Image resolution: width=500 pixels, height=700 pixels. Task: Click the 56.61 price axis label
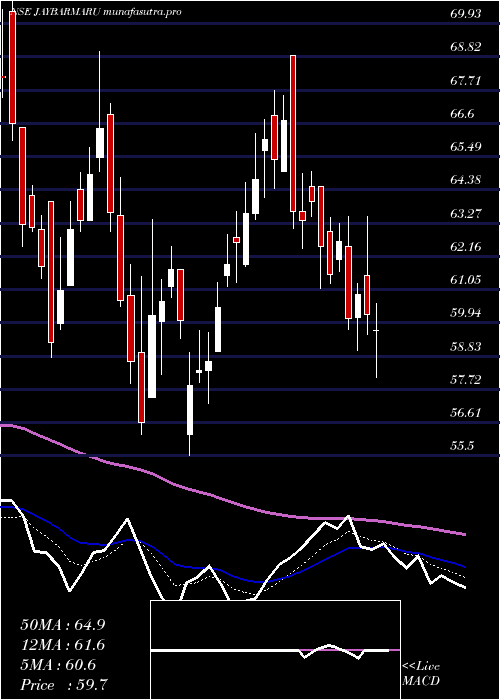(x=466, y=412)
